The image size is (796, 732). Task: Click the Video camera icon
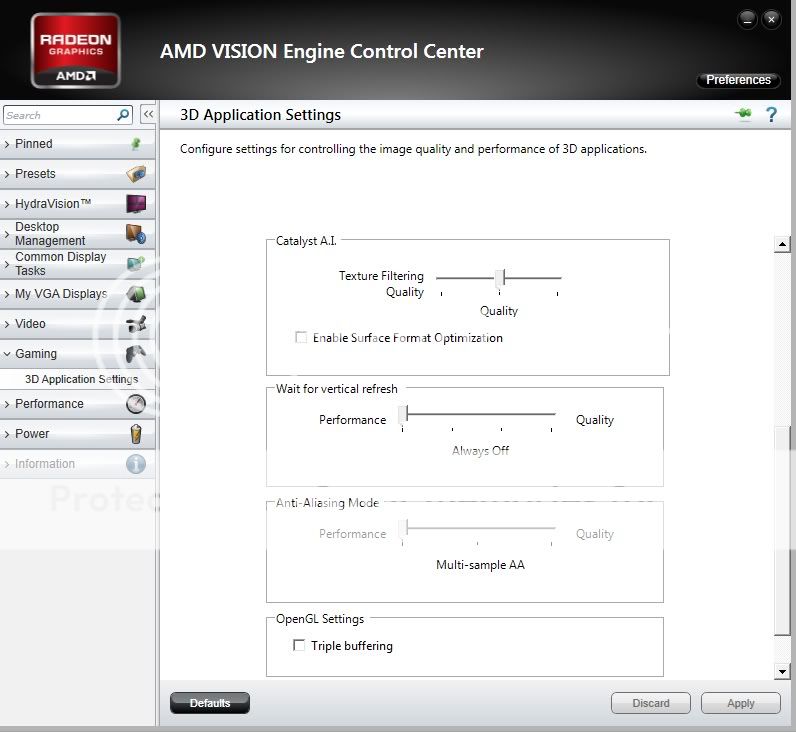136,324
